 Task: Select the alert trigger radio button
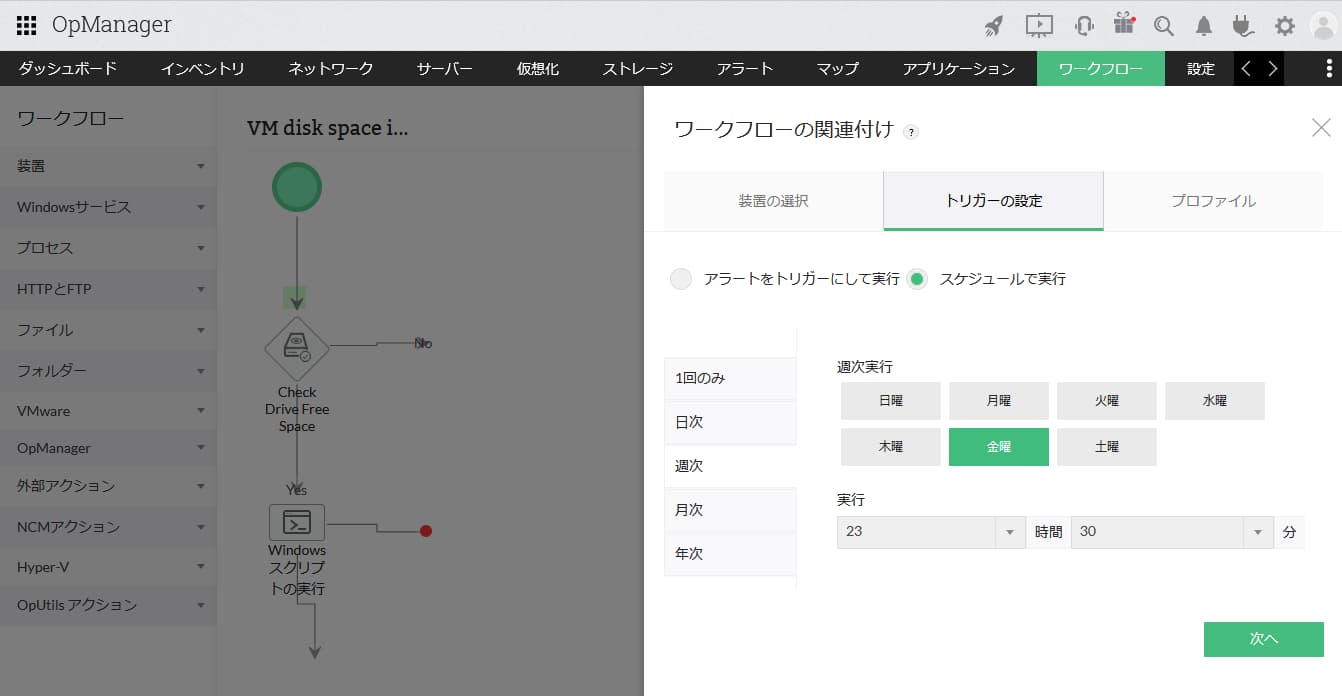coord(681,279)
